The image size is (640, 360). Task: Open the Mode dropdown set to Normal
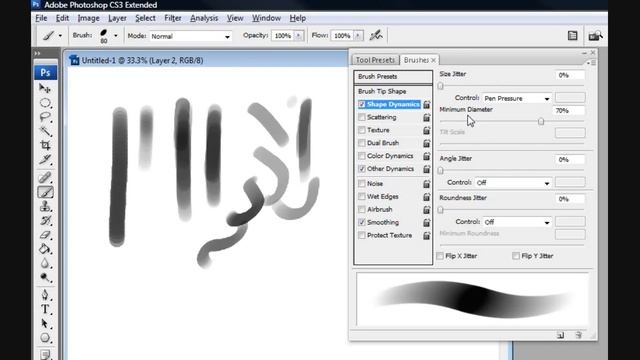pyautogui.click(x=190, y=36)
